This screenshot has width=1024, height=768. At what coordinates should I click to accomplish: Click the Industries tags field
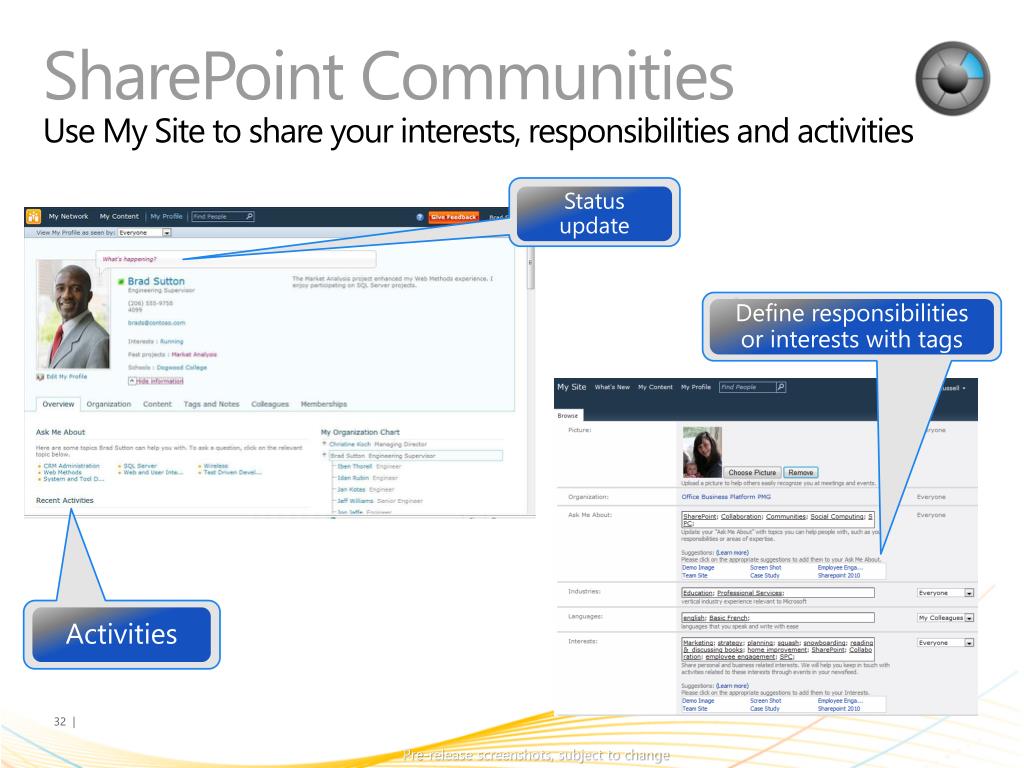pos(777,593)
